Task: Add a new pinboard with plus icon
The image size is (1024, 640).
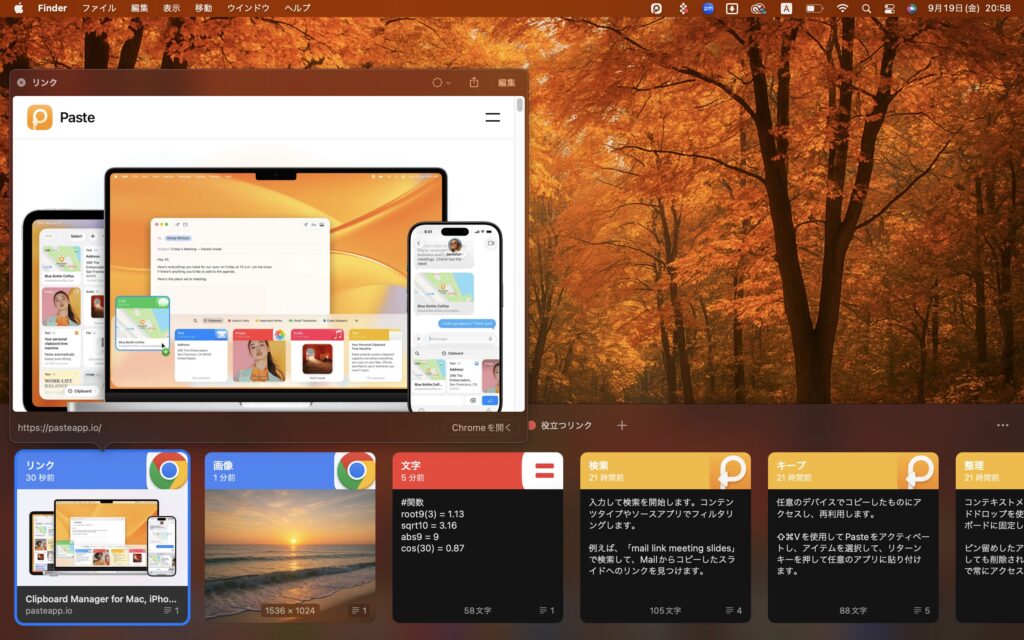Action: click(x=622, y=426)
